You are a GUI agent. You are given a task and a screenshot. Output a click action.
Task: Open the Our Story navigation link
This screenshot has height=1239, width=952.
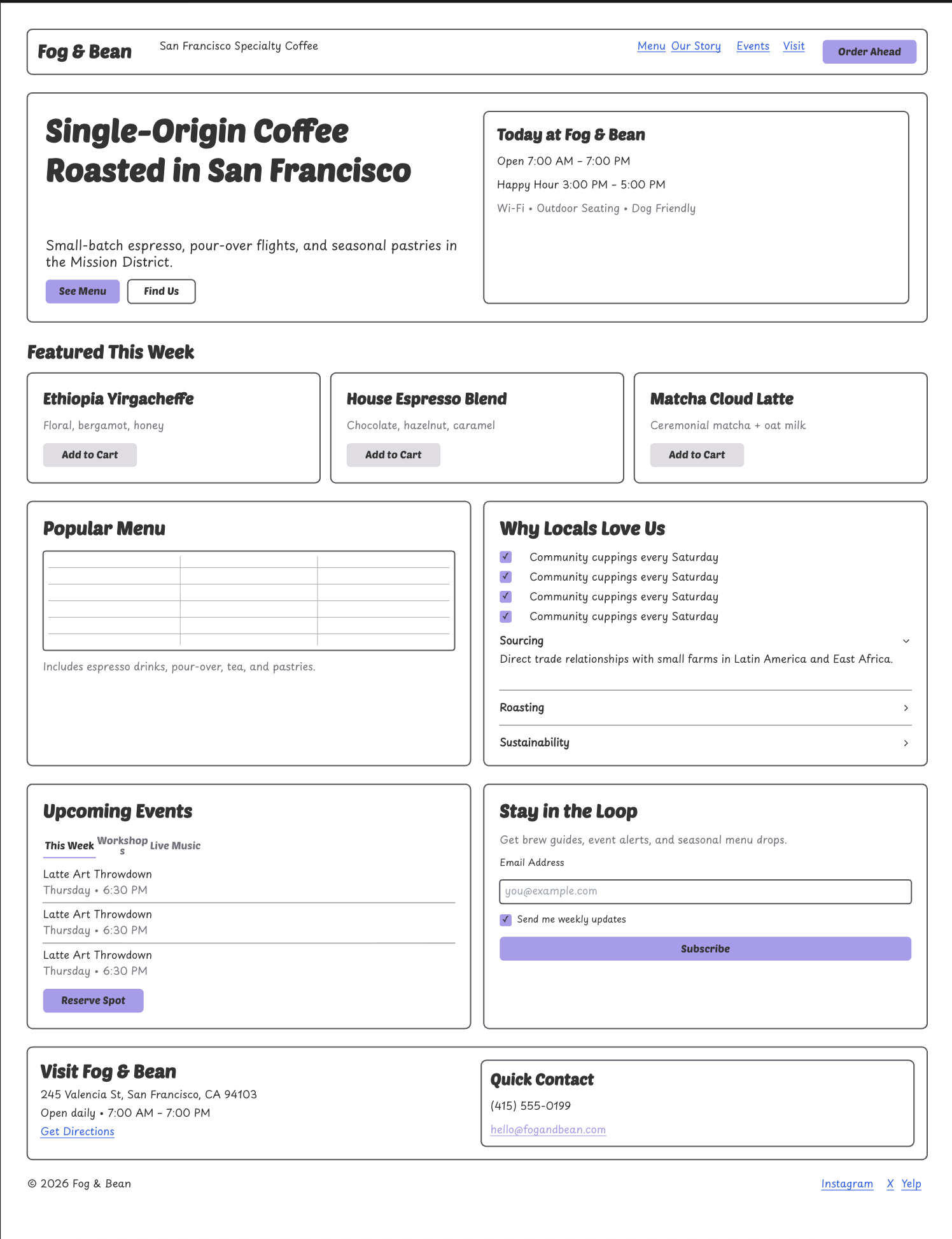(696, 46)
